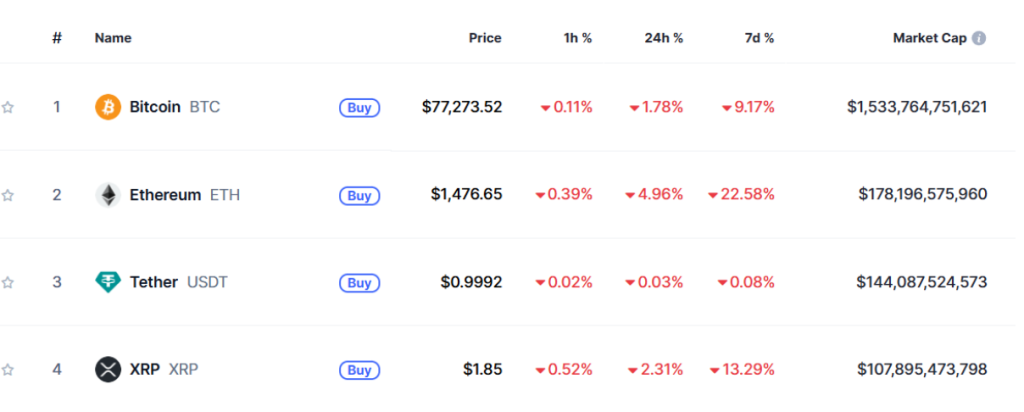This screenshot has width=1024, height=412.
Task: Sort by the 1h % column header
Action: point(578,38)
